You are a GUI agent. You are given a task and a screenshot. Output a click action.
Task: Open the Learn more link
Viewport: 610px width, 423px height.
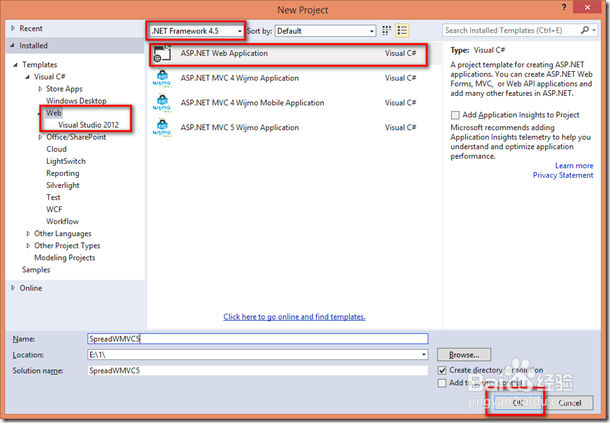click(574, 166)
